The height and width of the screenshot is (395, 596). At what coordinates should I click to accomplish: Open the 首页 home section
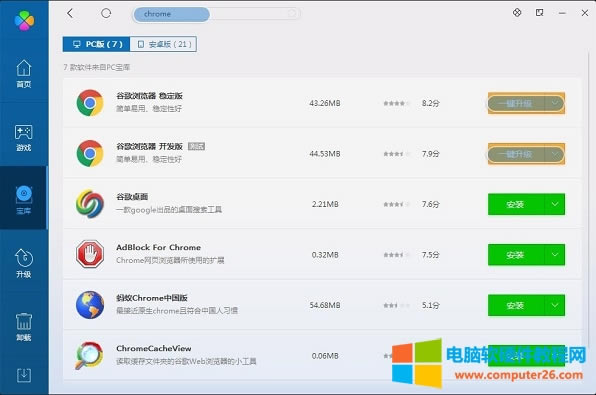(24, 74)
